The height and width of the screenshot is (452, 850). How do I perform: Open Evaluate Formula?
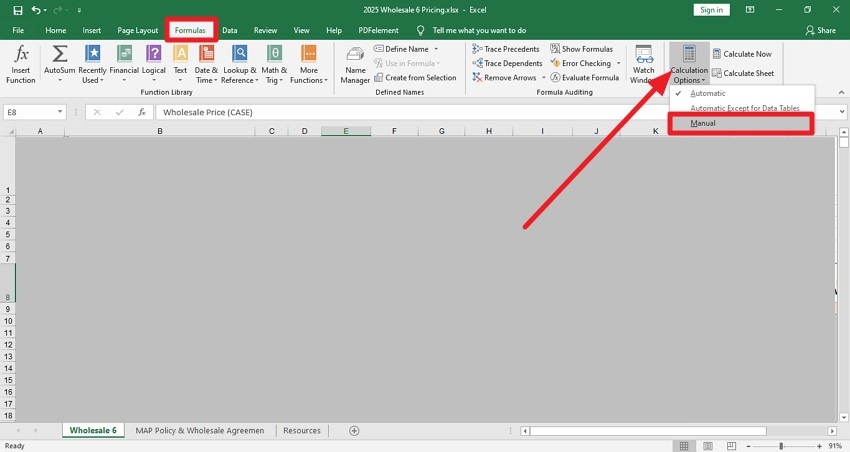pyautogui.click(x=584, y=78)
